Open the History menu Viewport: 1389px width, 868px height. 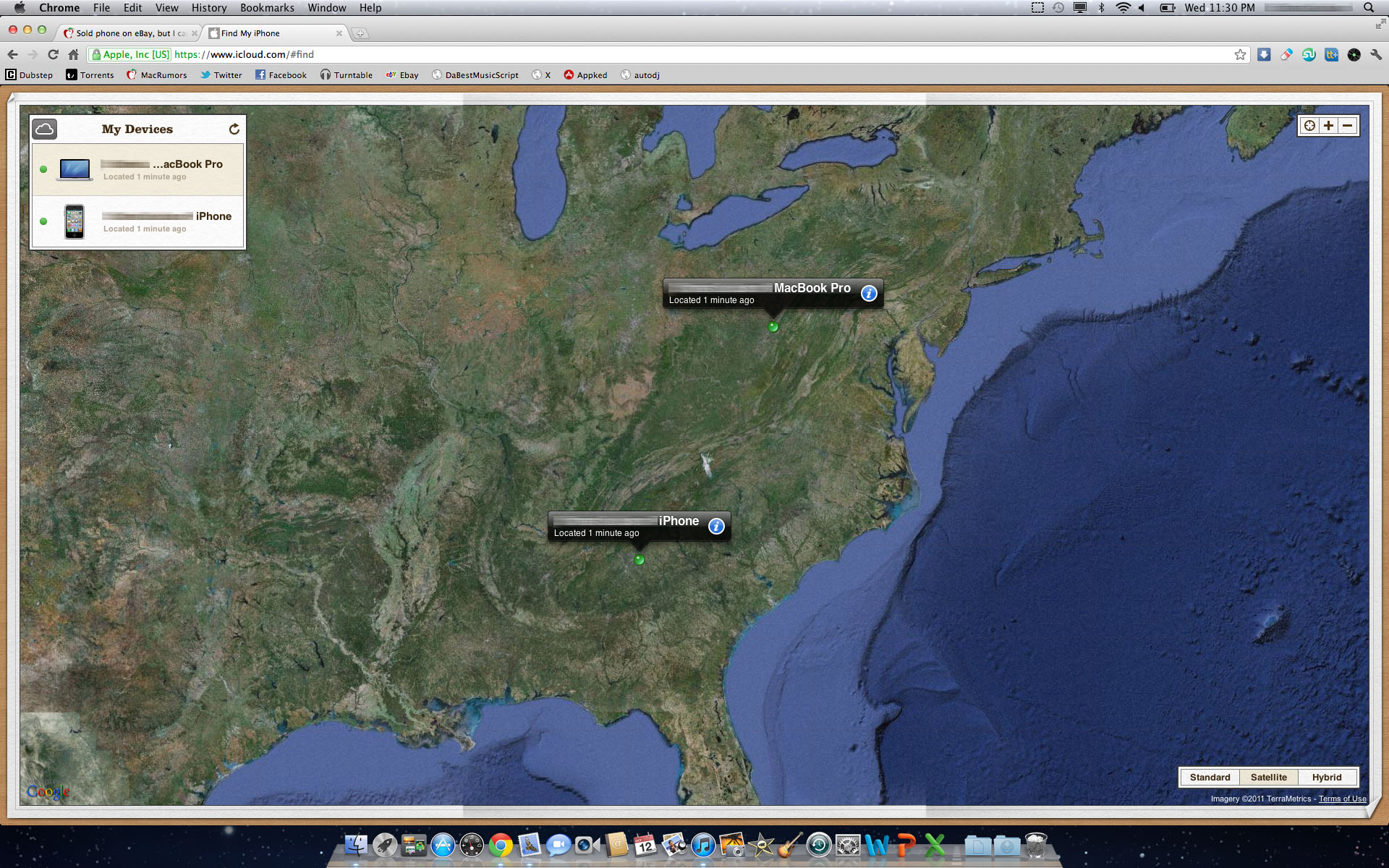pos(209,8)
